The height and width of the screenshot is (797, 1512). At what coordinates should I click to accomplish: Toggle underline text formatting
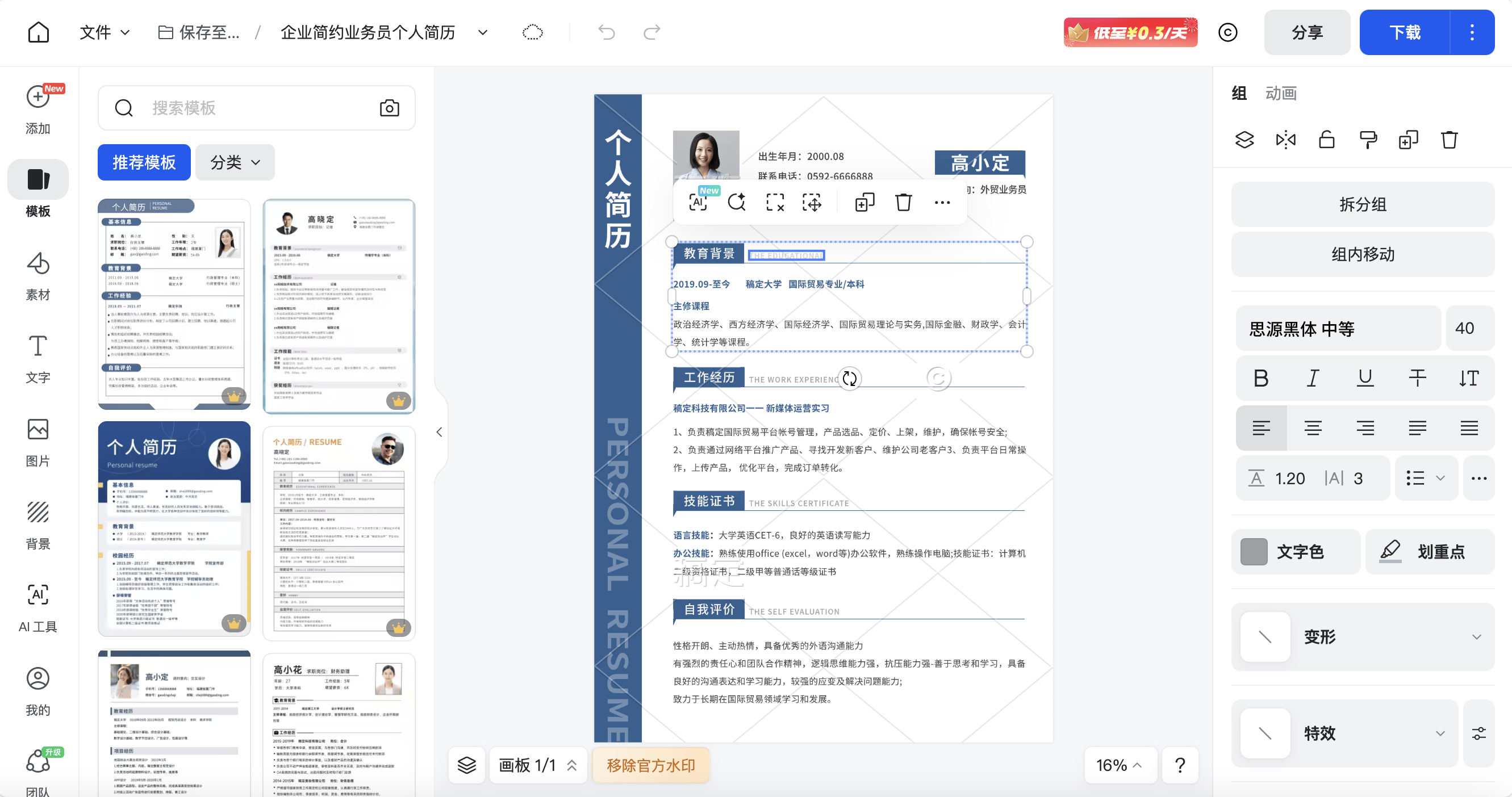[1365, 378]
